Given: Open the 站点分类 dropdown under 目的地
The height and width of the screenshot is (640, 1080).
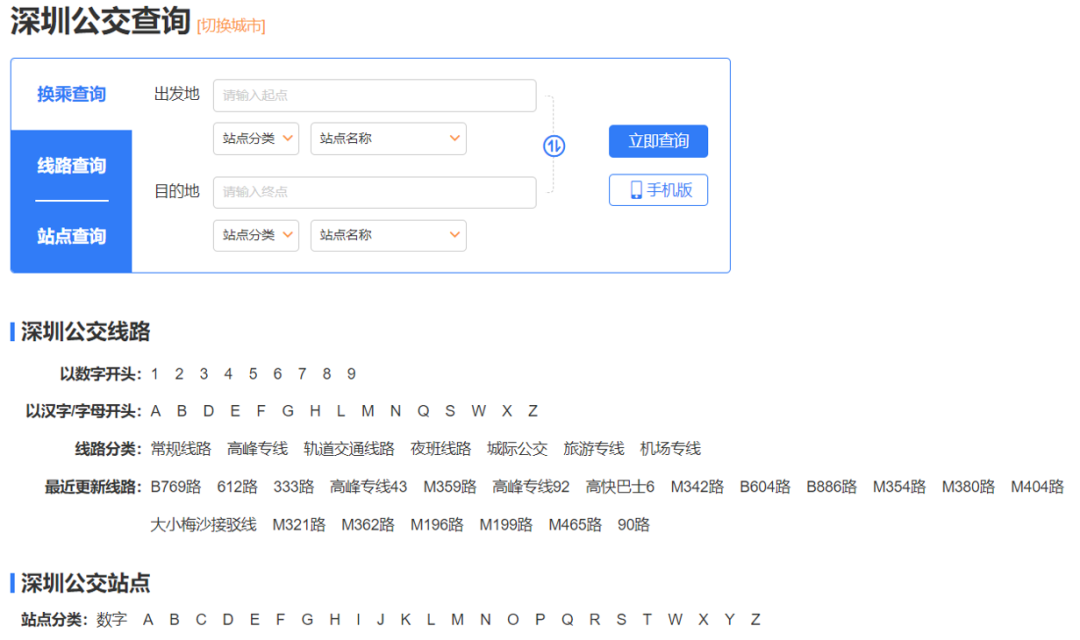Looking at the screenshot, I should coord(256,235).
